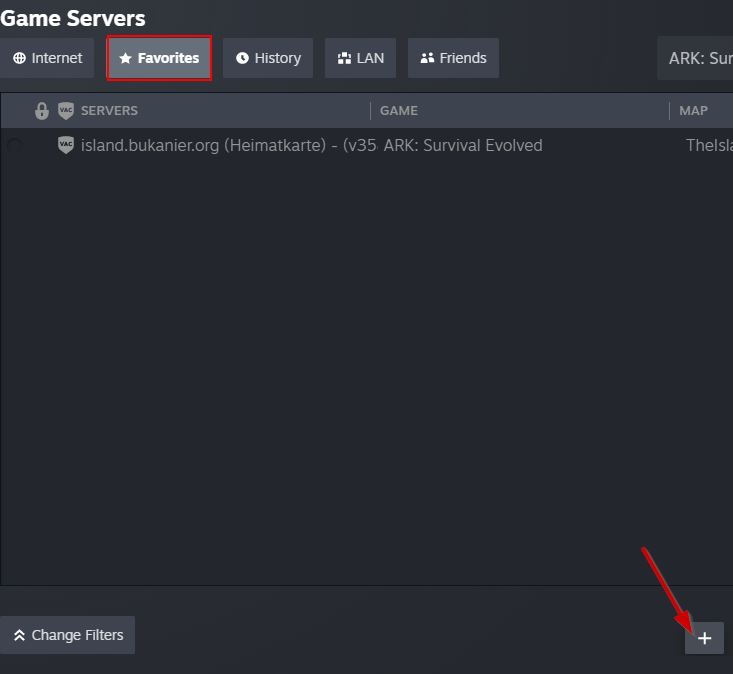Viewport: 733px width, 674px height.
Task: Expand the Change Filters panel
Action: [68, 635]
